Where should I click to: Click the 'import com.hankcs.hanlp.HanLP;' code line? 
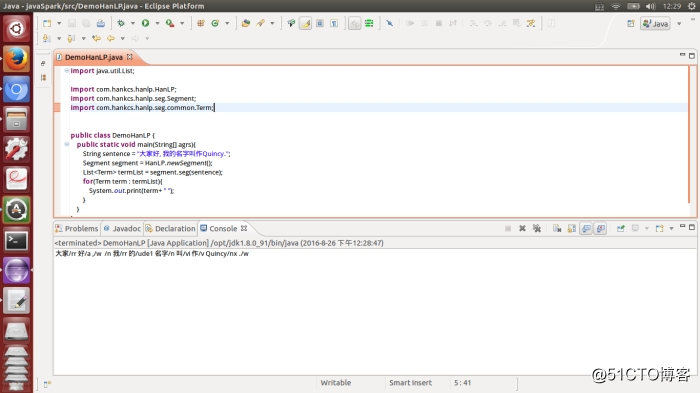tap(123, 89)
